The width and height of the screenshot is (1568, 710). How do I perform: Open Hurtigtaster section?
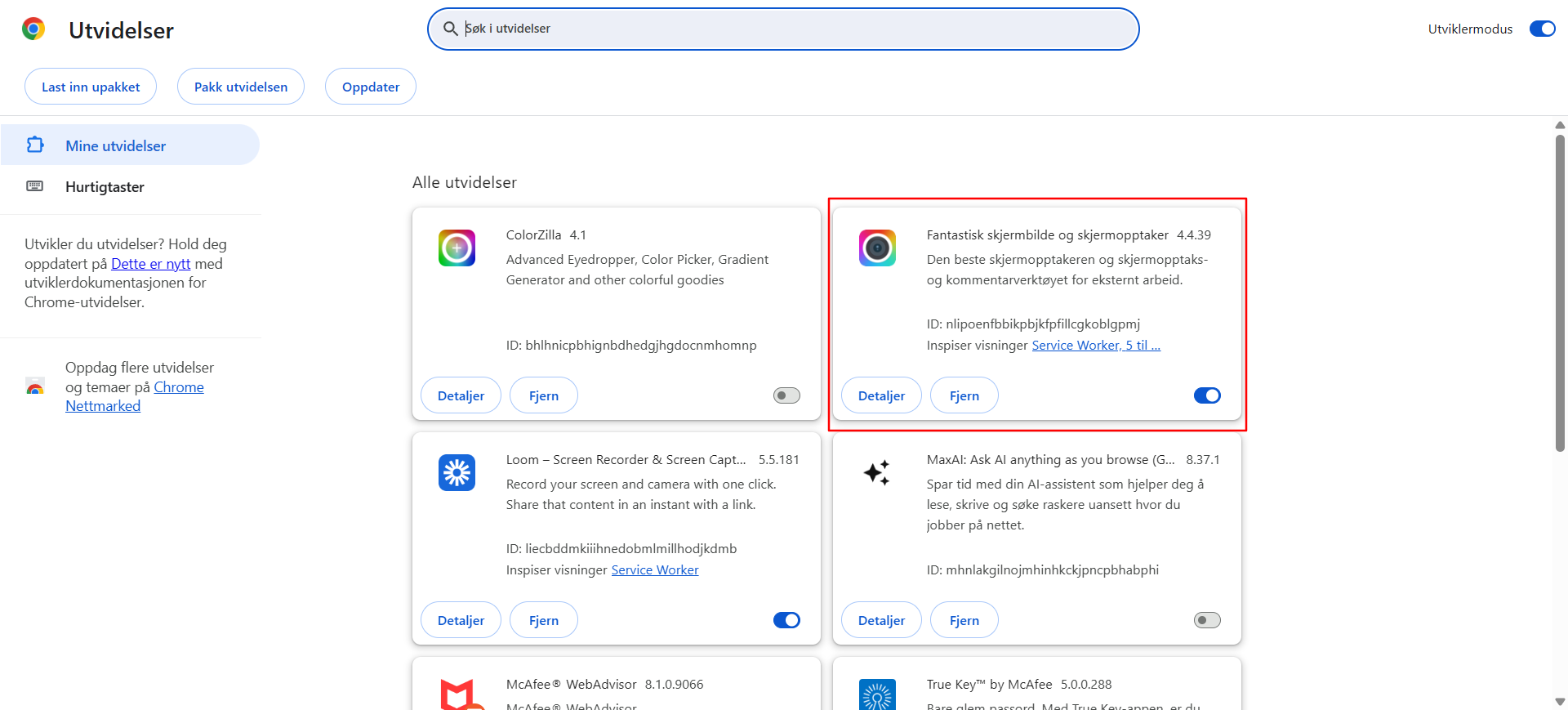[130, 186]
